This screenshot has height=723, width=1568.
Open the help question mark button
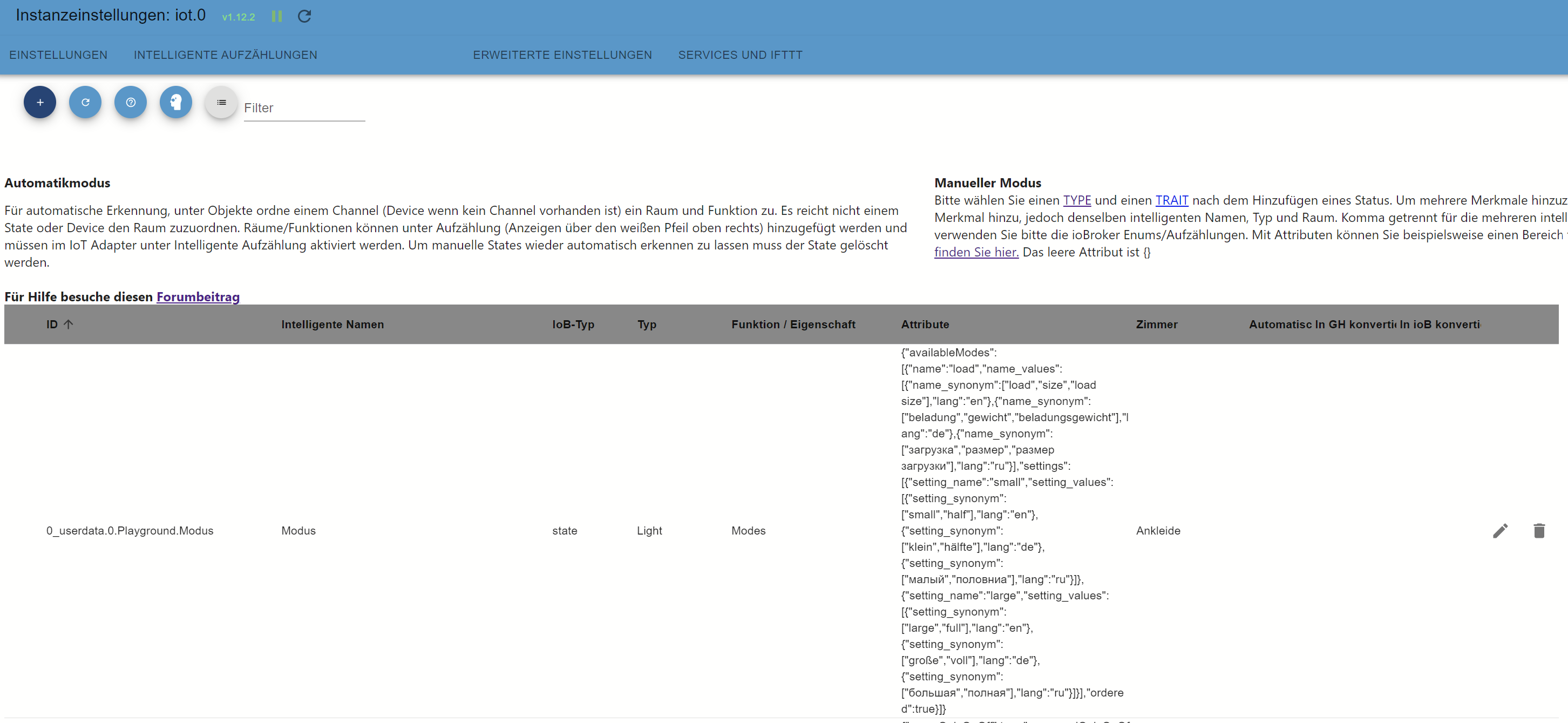click(x=130, y=103)
